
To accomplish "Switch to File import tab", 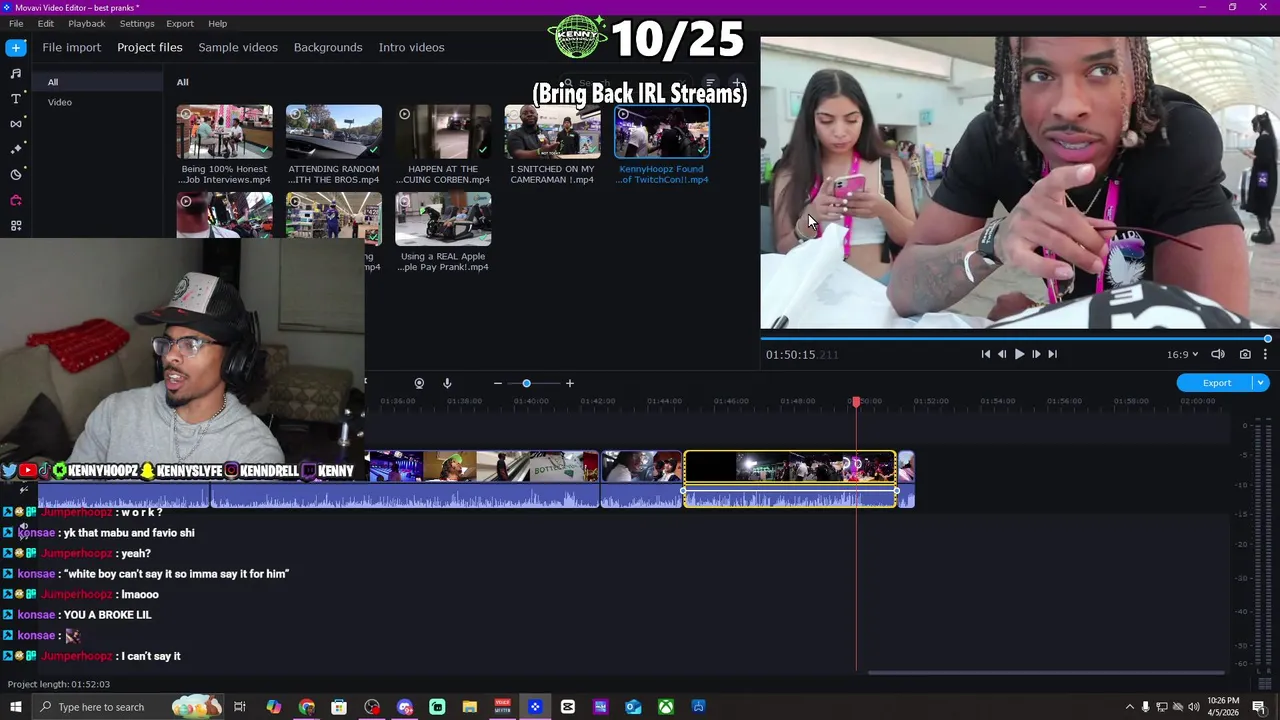I will pos(71,47).
